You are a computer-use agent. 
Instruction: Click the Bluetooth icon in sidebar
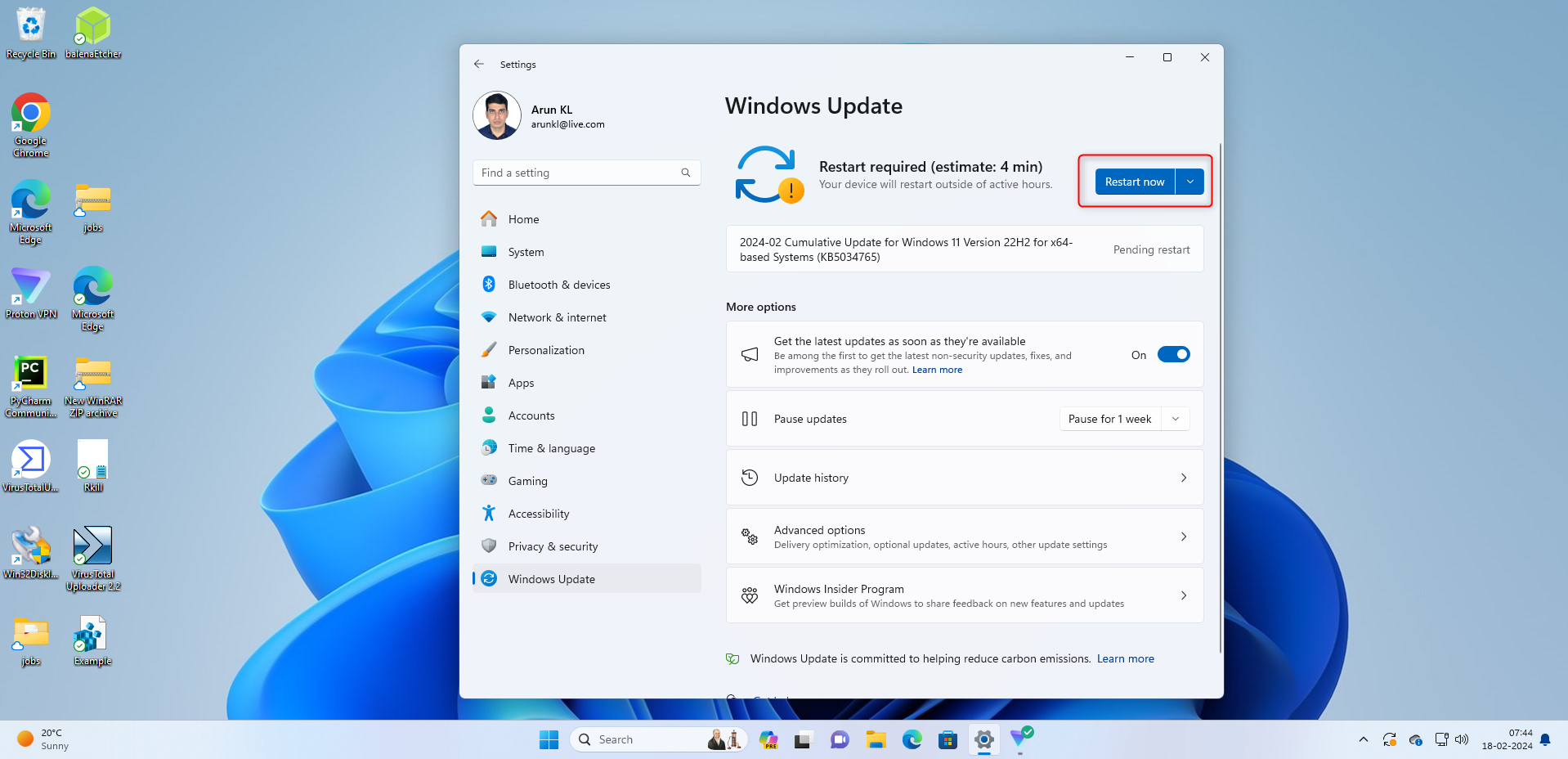(489, 284)
